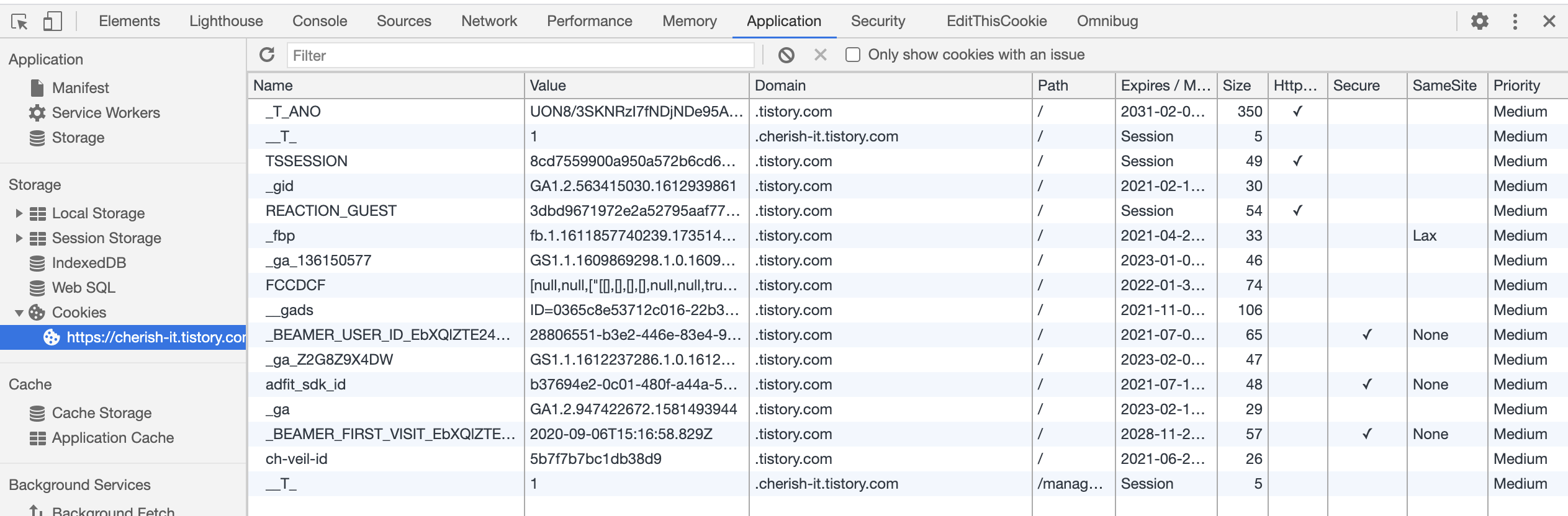Open the Omnibug tab

[1107, 21]
